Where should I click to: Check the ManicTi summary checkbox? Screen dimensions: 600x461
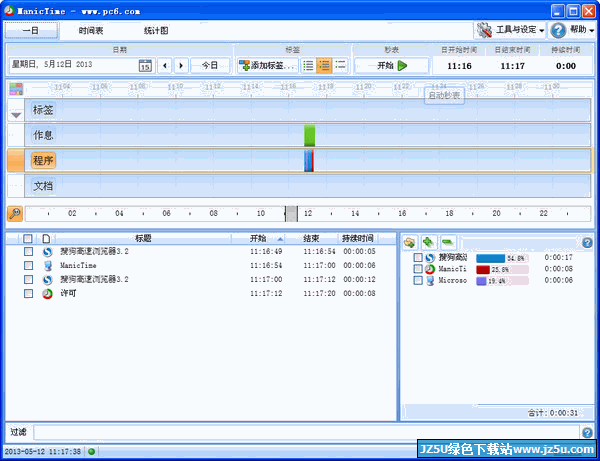click(418, 269)
